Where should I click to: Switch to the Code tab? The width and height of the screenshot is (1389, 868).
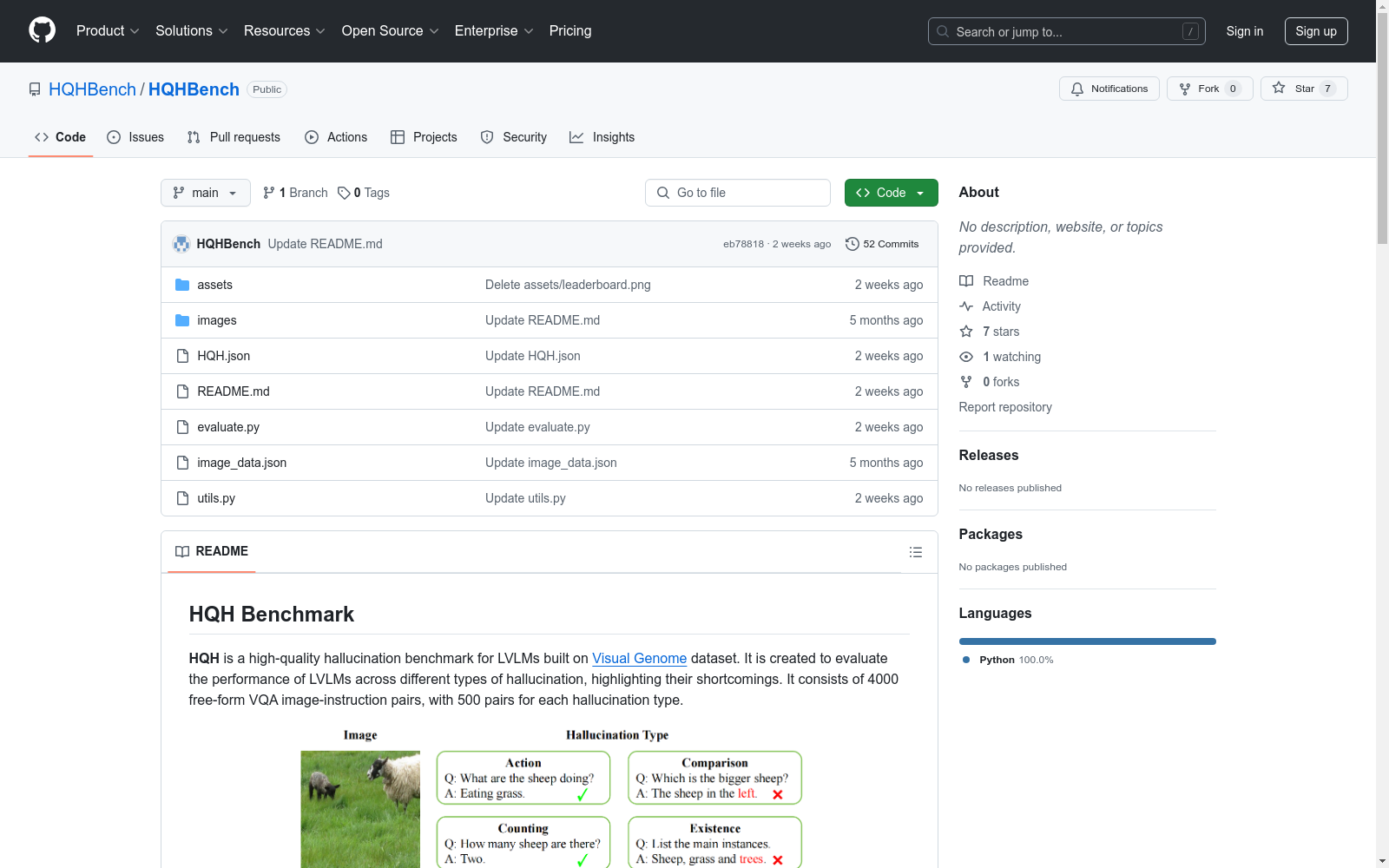click(60, 137)
